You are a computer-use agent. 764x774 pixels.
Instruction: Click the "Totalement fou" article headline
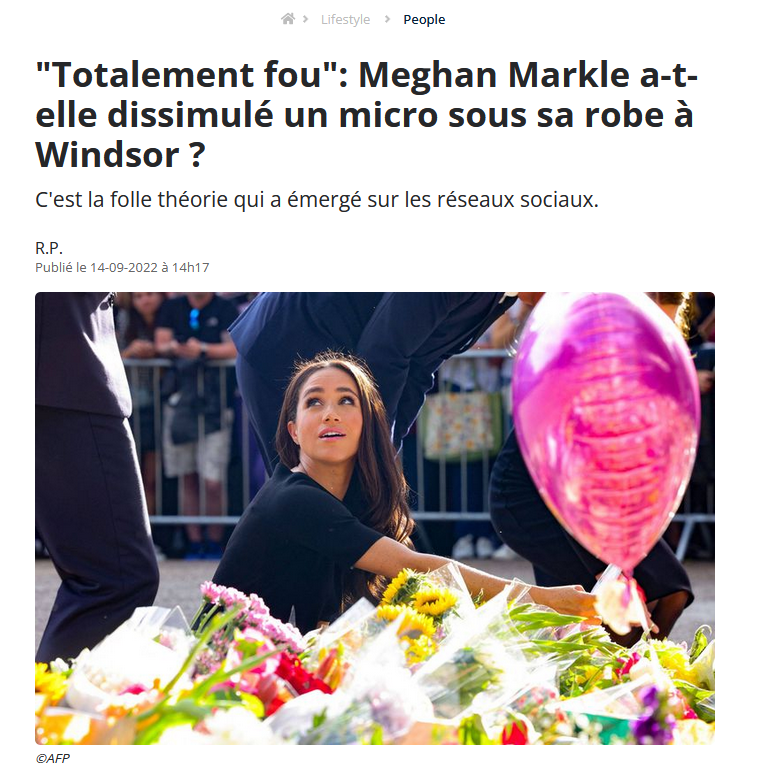click(x=366, y=115)
